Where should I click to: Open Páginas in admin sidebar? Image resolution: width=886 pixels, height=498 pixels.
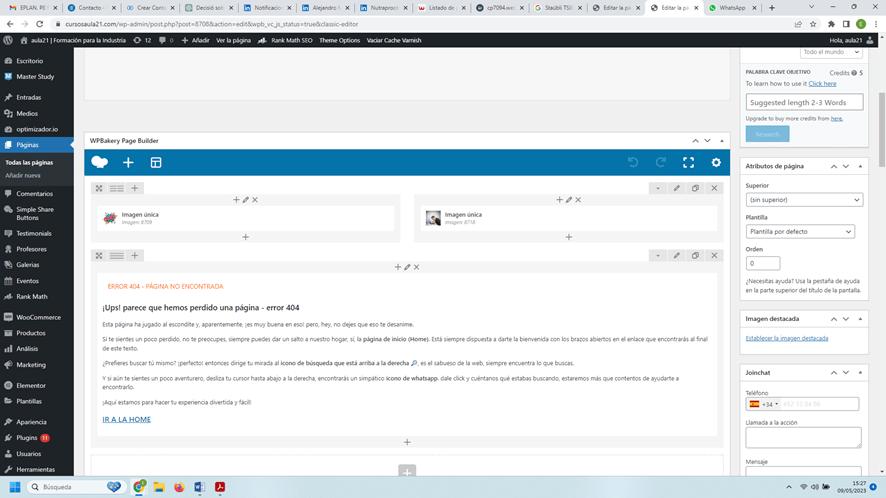click(37, 145)
